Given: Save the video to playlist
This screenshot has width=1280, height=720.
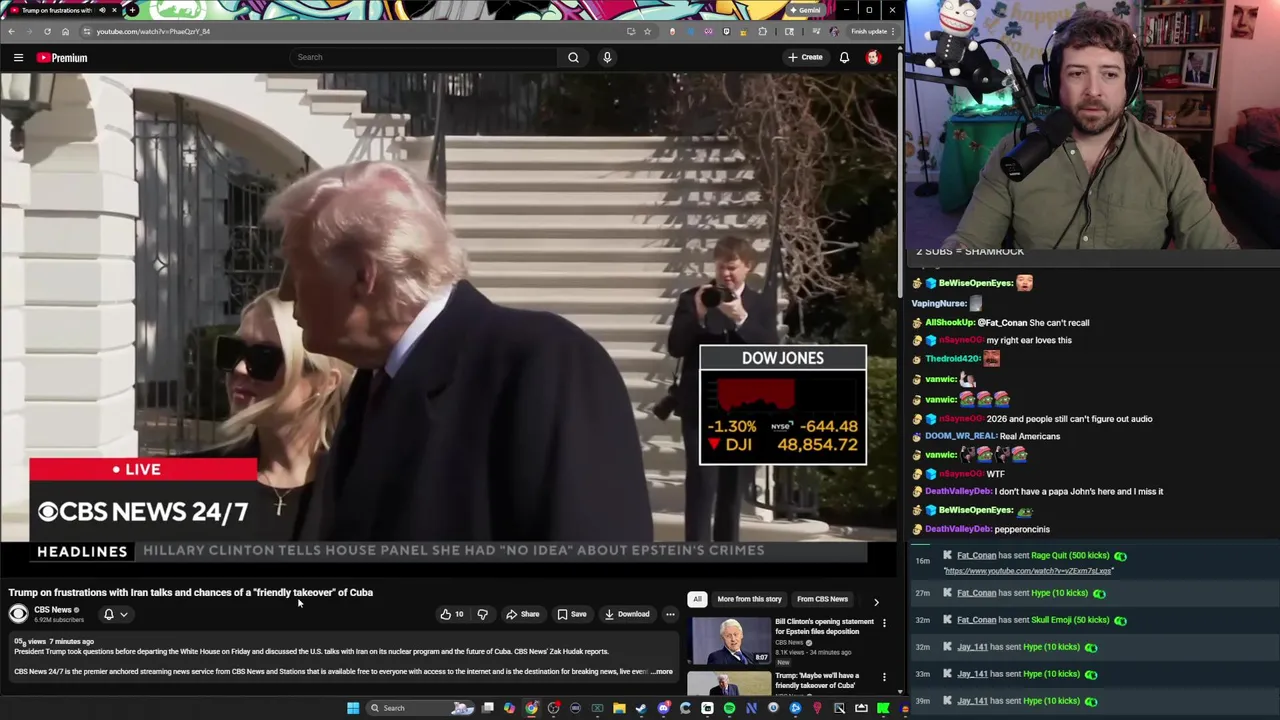Looking at the screenshot, I should coord(572,614).
